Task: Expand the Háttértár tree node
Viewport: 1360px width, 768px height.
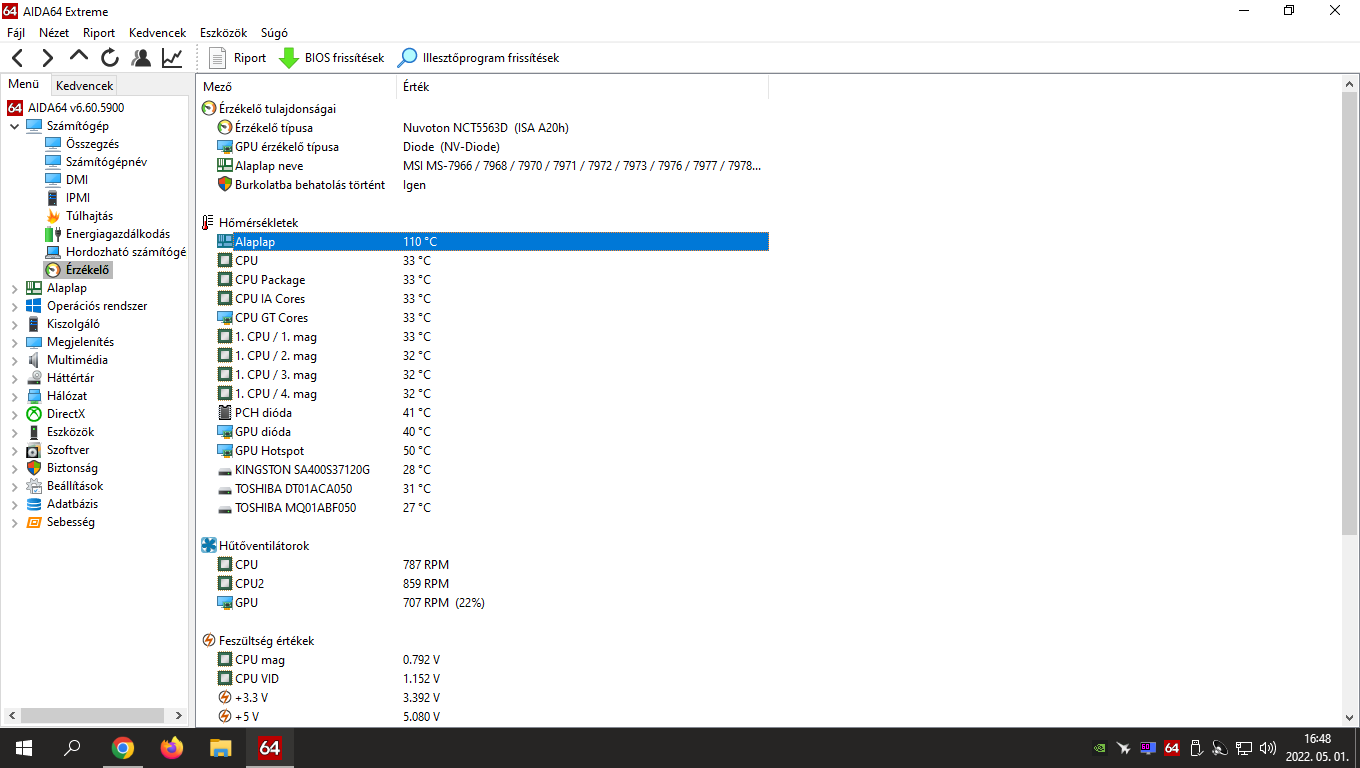Action: click(14, 378)
